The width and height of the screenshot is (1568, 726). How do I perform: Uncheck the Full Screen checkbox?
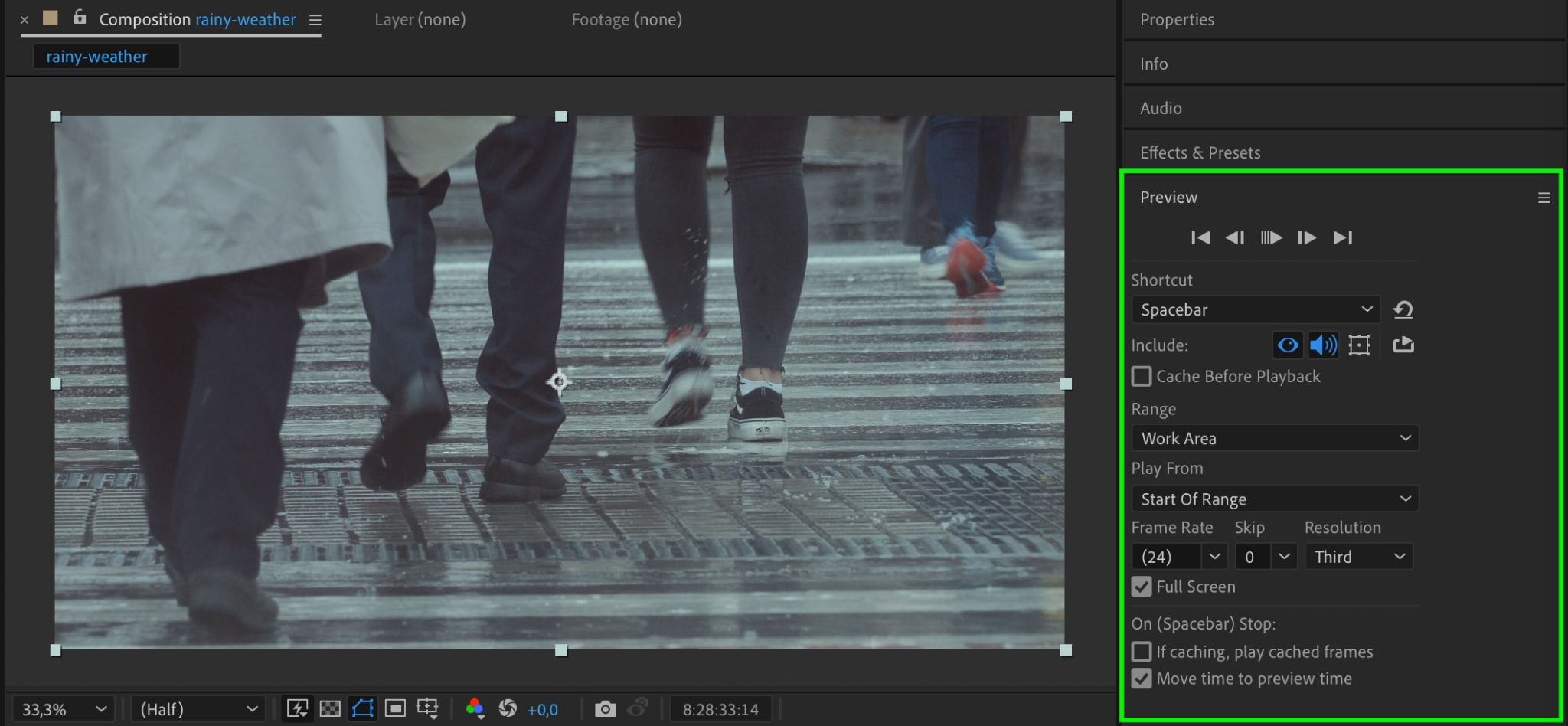coord(1142,587)
